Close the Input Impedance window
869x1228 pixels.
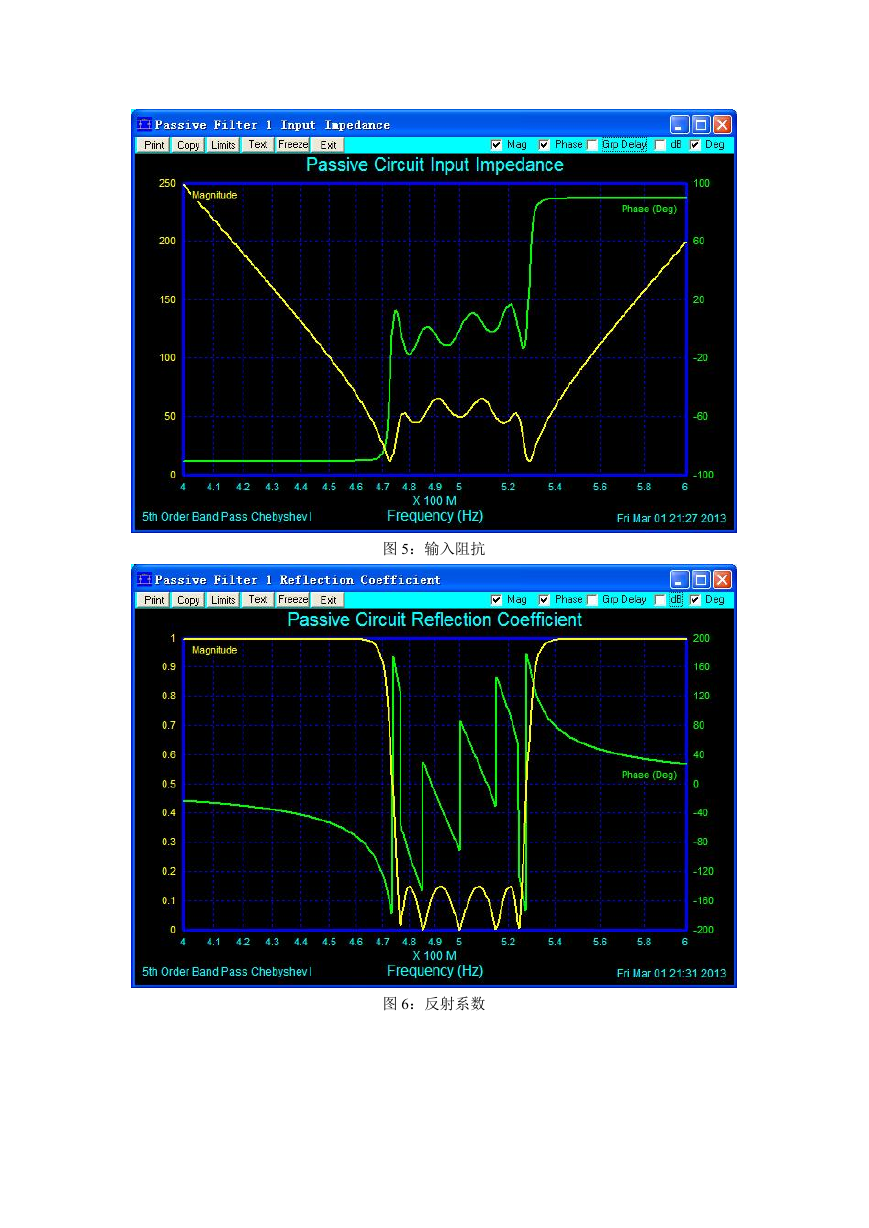click(722, 125)
